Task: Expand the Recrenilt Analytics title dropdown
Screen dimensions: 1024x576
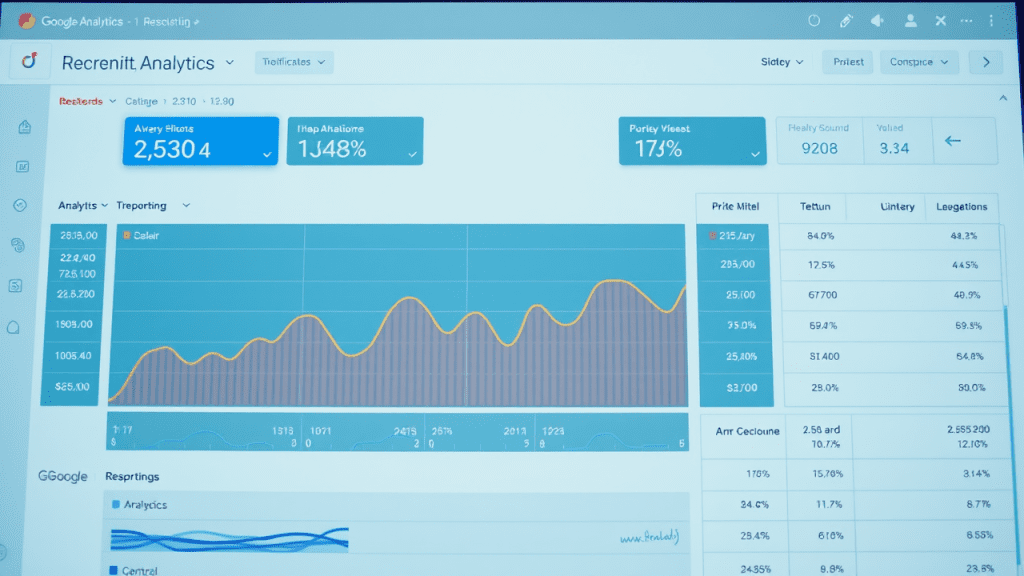Action: 229,62
